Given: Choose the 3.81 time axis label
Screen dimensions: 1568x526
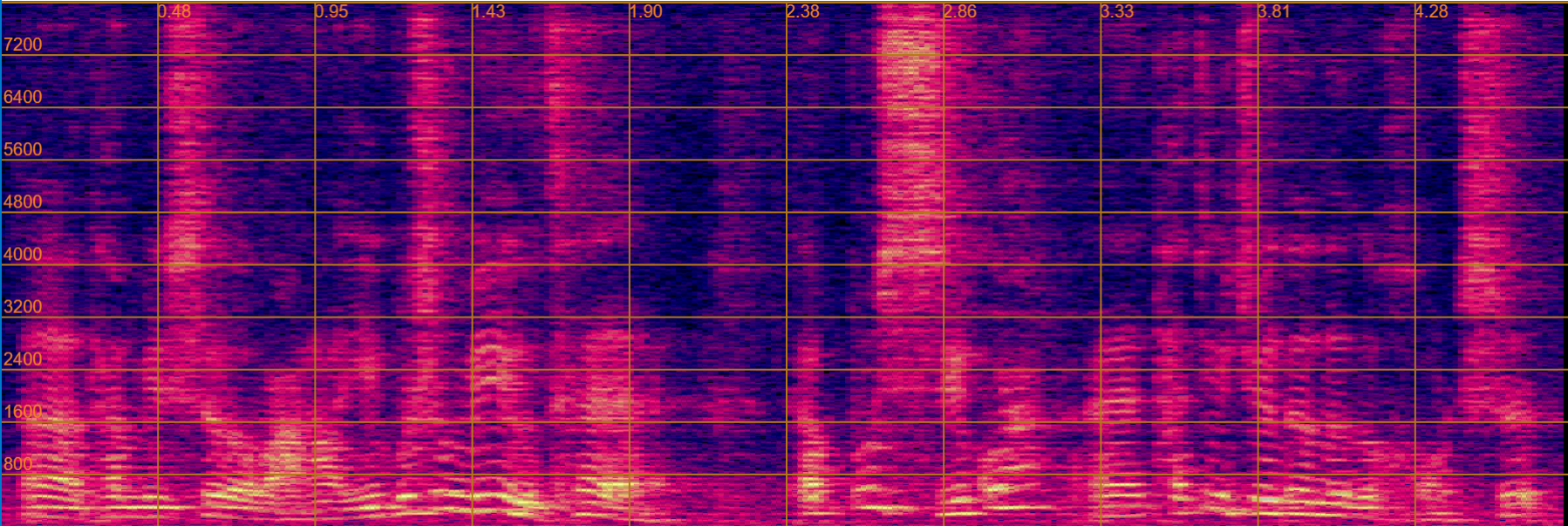Looking at the screenshot, I should 1274,11.
